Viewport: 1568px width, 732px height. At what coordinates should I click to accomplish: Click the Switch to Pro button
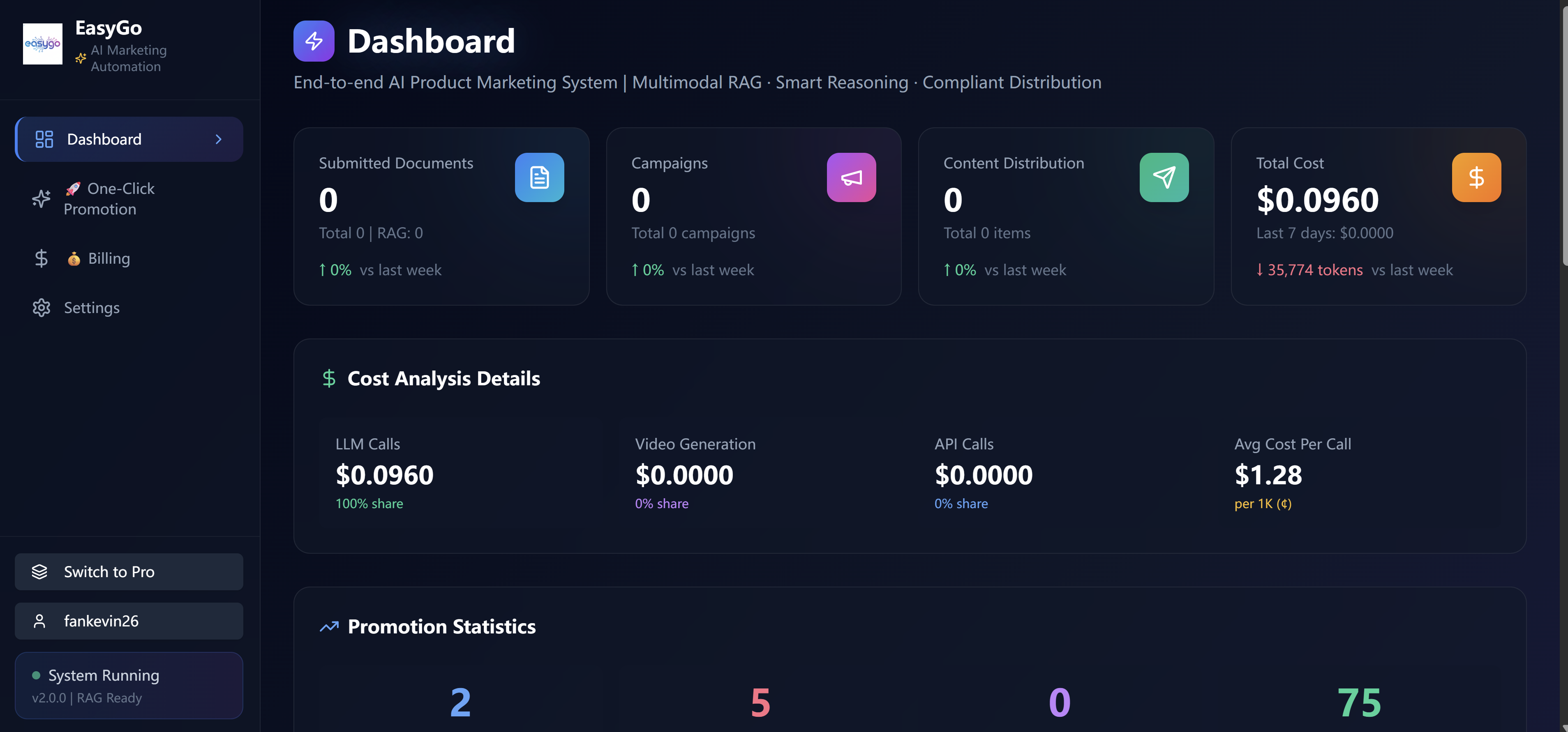[x=128, y=571]
